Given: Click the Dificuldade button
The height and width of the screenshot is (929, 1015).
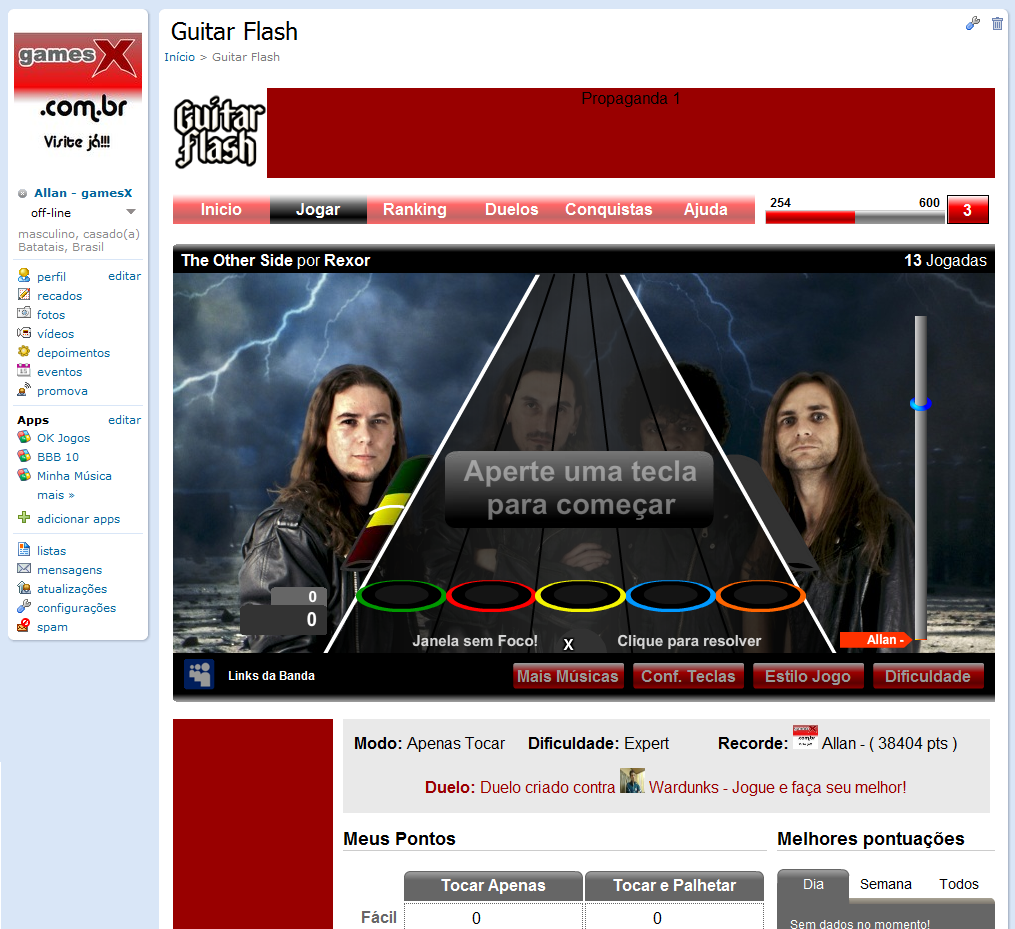Looking at the screenshot, I should (x=928, y=677).
